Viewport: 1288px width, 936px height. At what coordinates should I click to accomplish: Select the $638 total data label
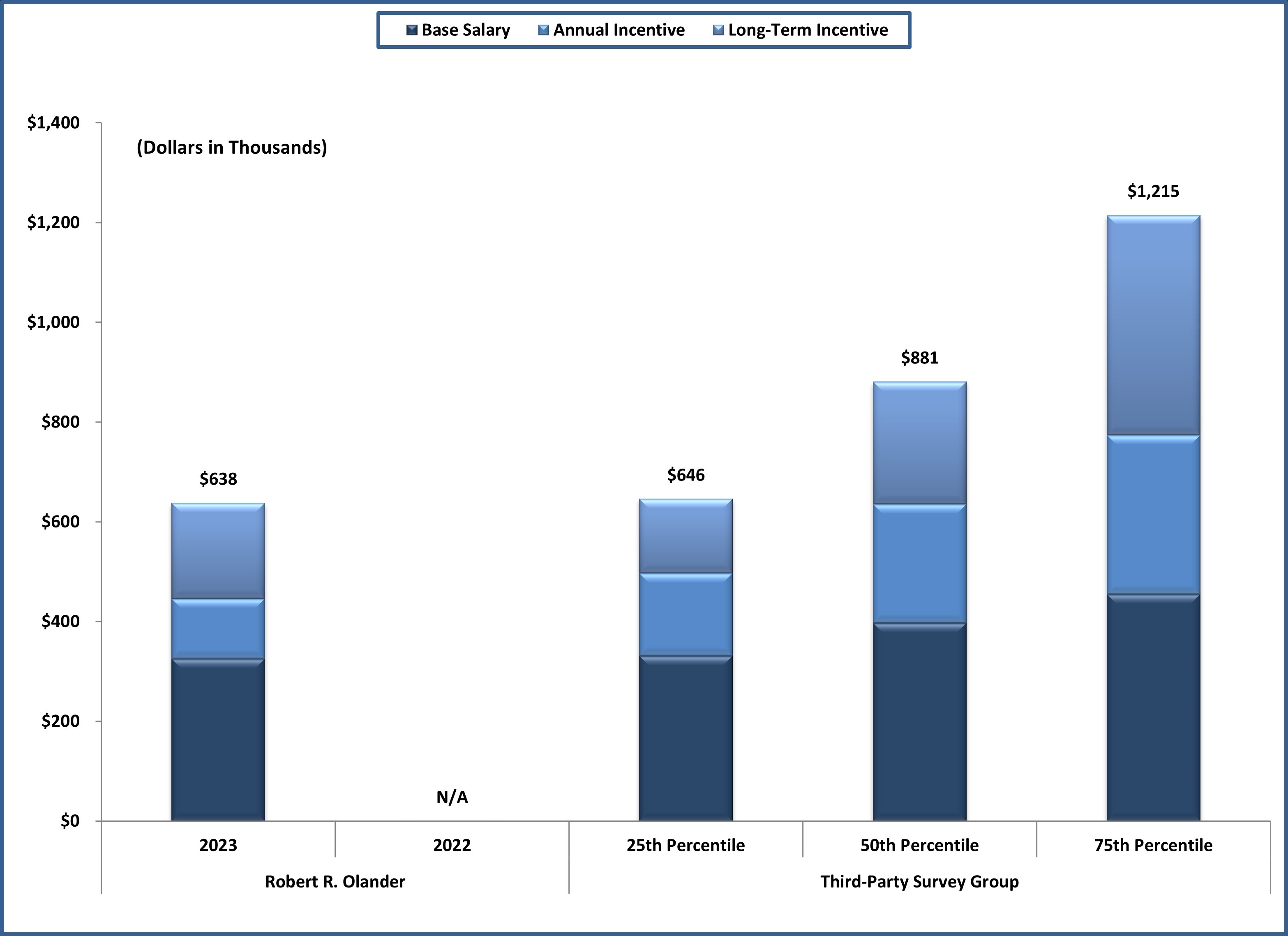tap(218, 479)
